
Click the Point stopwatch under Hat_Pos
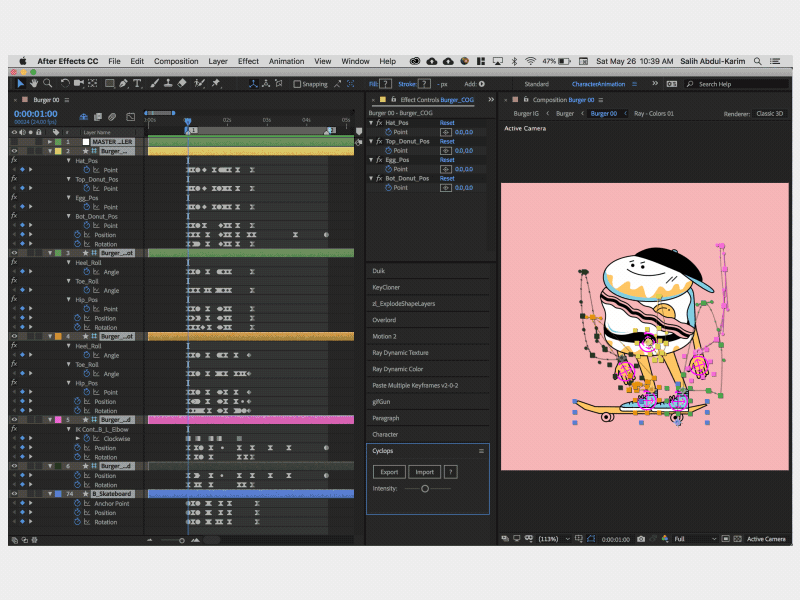coord(387,132)
